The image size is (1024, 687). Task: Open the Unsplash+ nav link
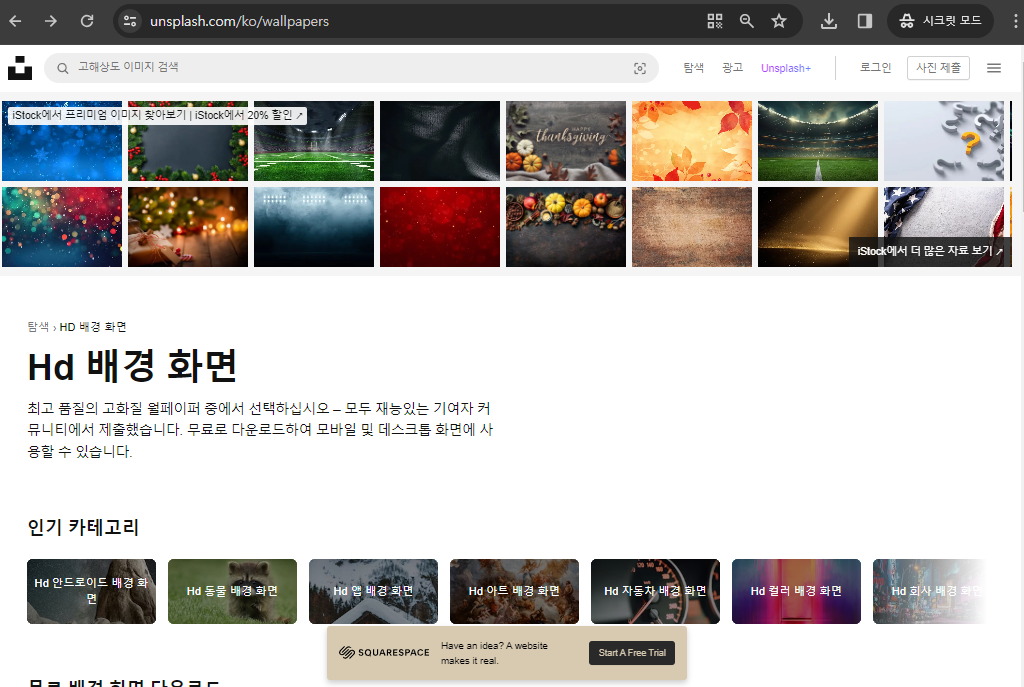coord(786,68)
